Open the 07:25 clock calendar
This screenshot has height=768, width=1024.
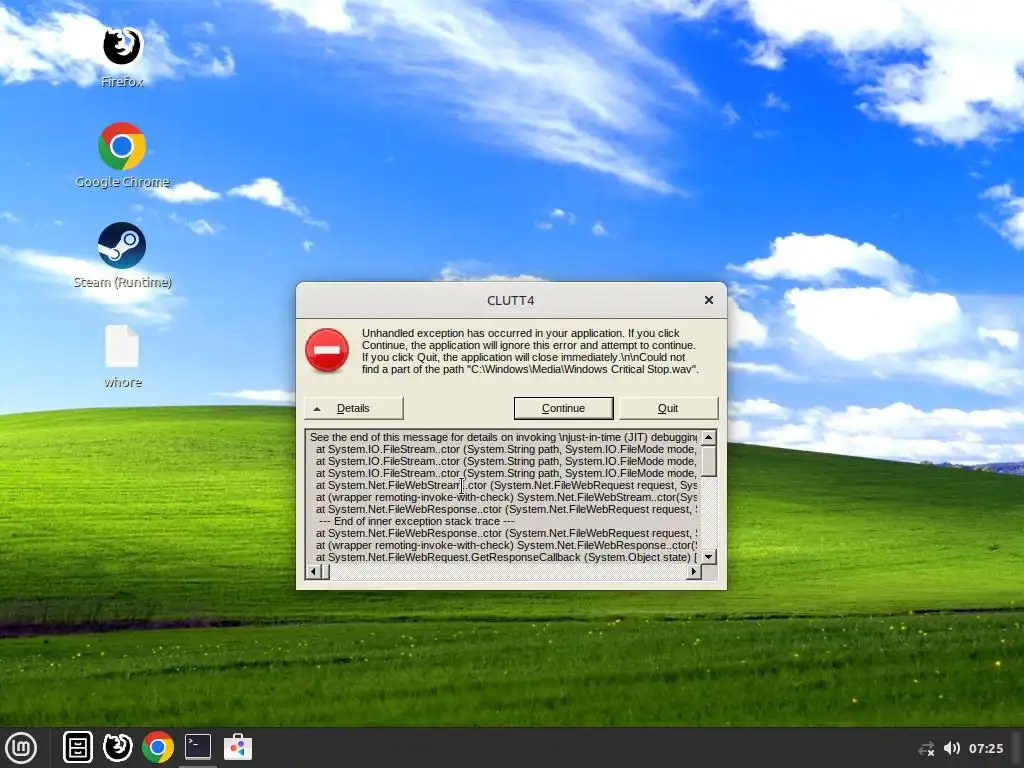pos(986,748)
